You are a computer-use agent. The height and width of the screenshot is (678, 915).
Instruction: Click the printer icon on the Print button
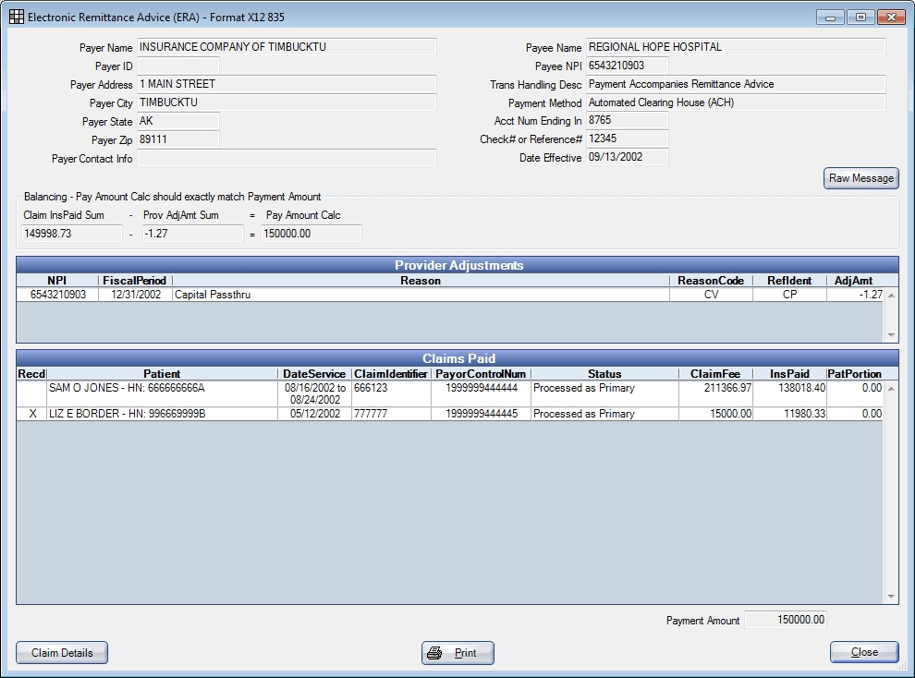[x=434, y=652]
